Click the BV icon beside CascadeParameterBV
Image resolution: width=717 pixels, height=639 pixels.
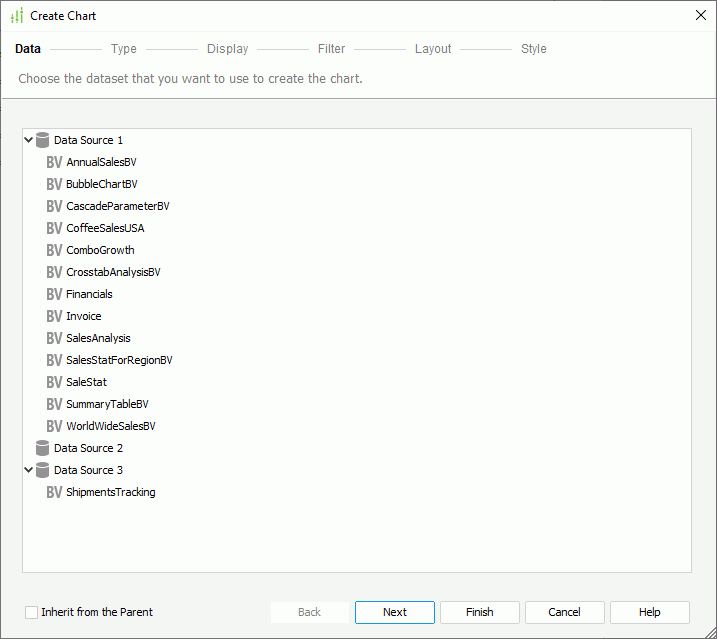[54, 206]
